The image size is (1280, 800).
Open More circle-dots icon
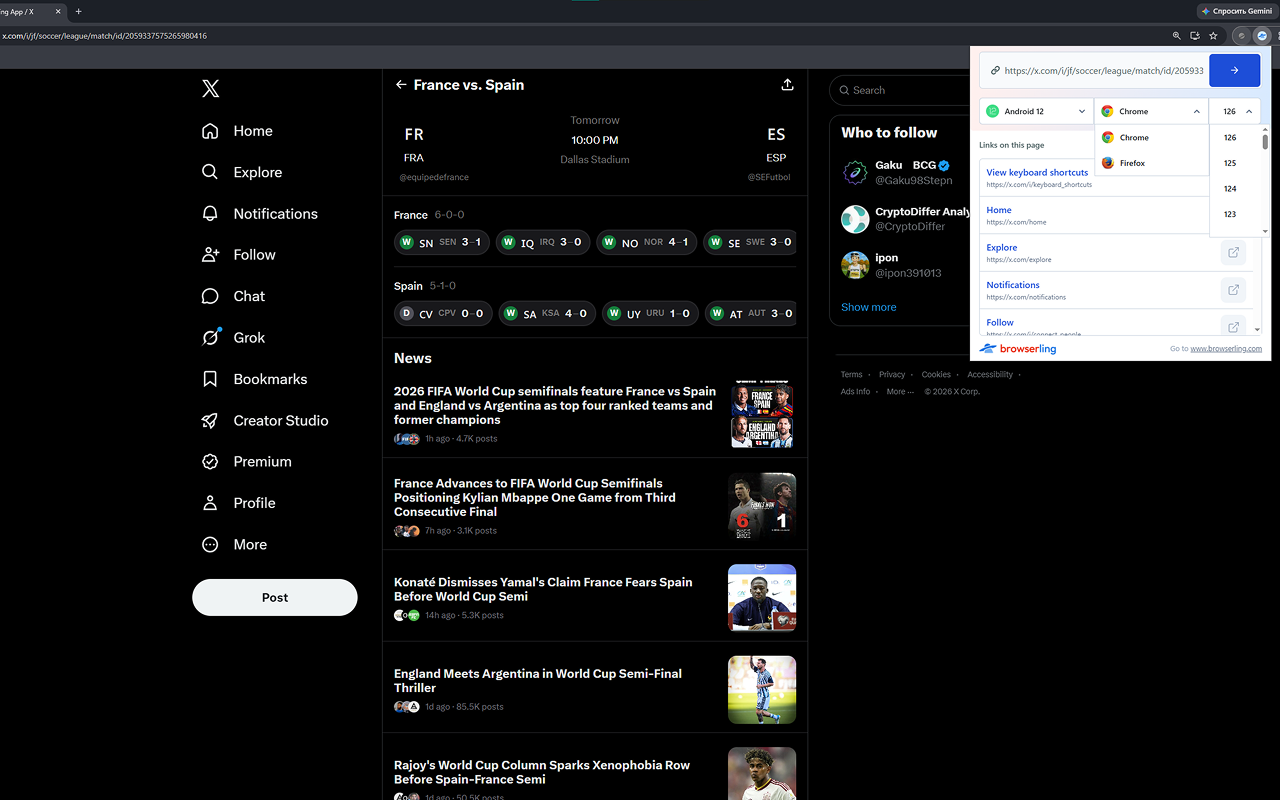pyautogui.click(x=210, y=545)
